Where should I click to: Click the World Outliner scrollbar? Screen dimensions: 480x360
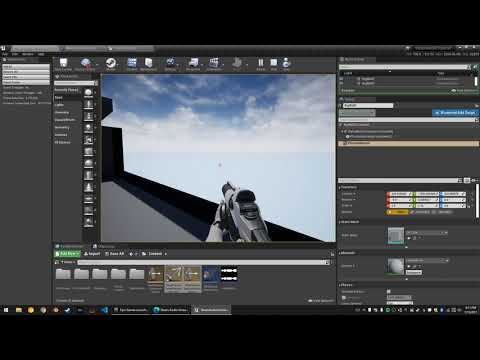pyautogui.click(x=476, y=81)
